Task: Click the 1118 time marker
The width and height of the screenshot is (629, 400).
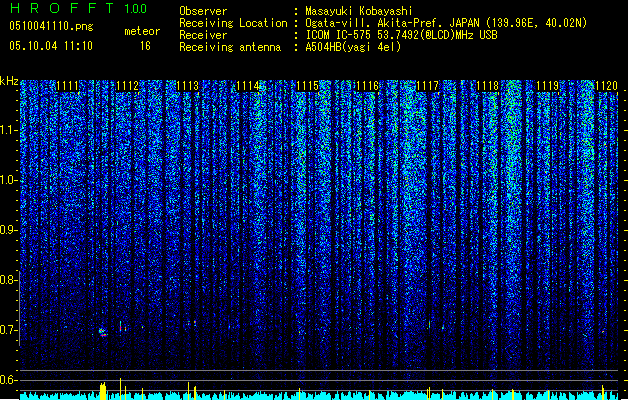Action: point(487,86)
